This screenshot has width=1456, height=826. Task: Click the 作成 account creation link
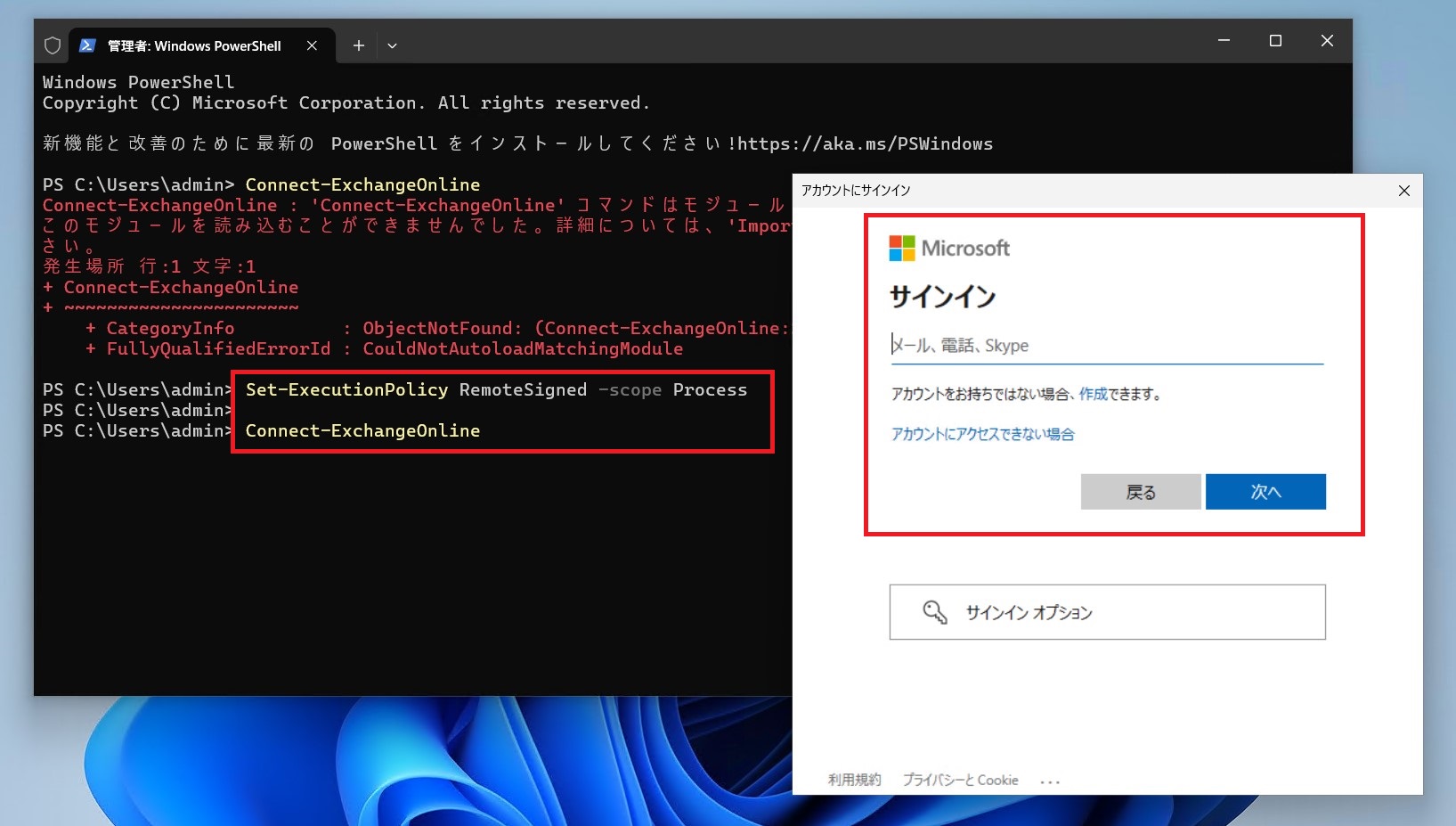(x=1093, y=394)
